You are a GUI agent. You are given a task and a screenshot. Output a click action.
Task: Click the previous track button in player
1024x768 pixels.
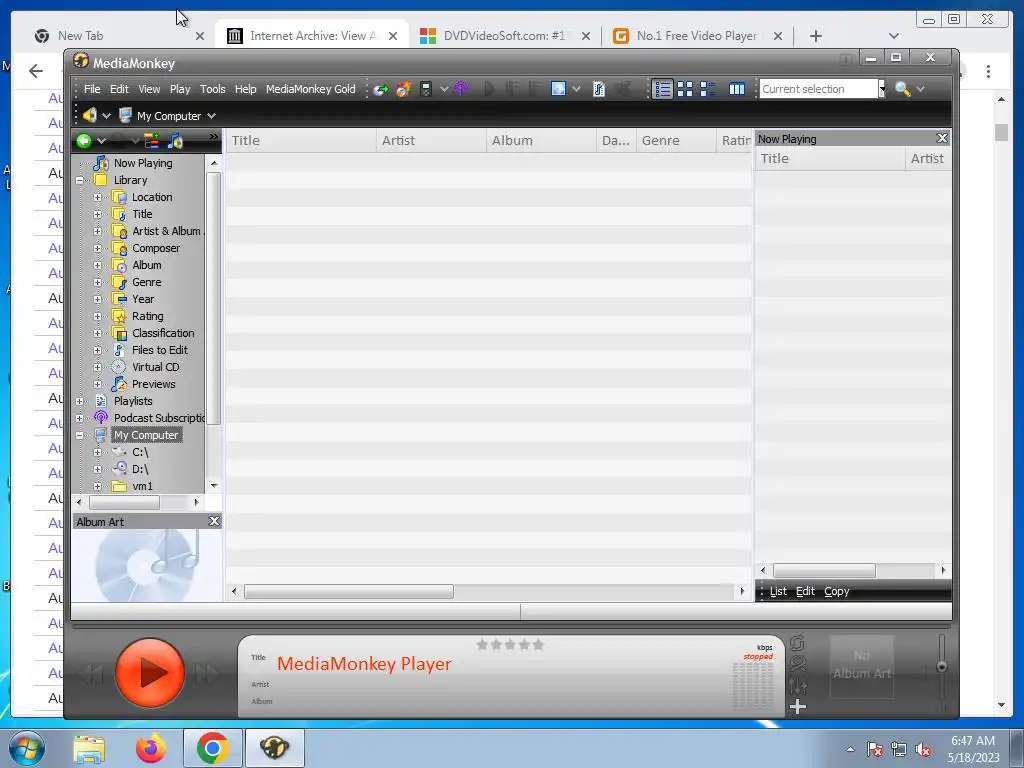click(91, 674)
